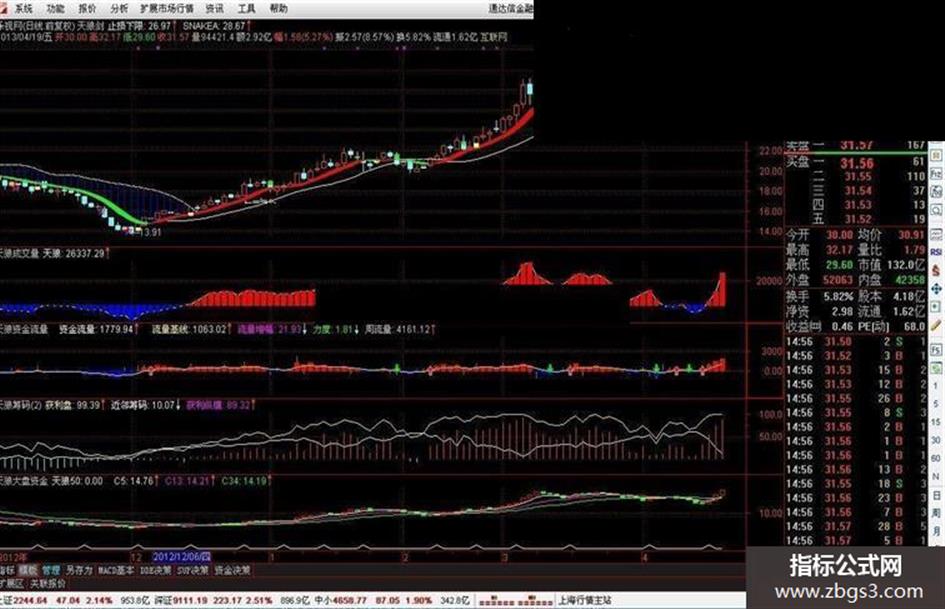Click the highlighted date 2012/12/06 marker
The width and height of the screenshot is (945, 609).
tap(182, 557)
